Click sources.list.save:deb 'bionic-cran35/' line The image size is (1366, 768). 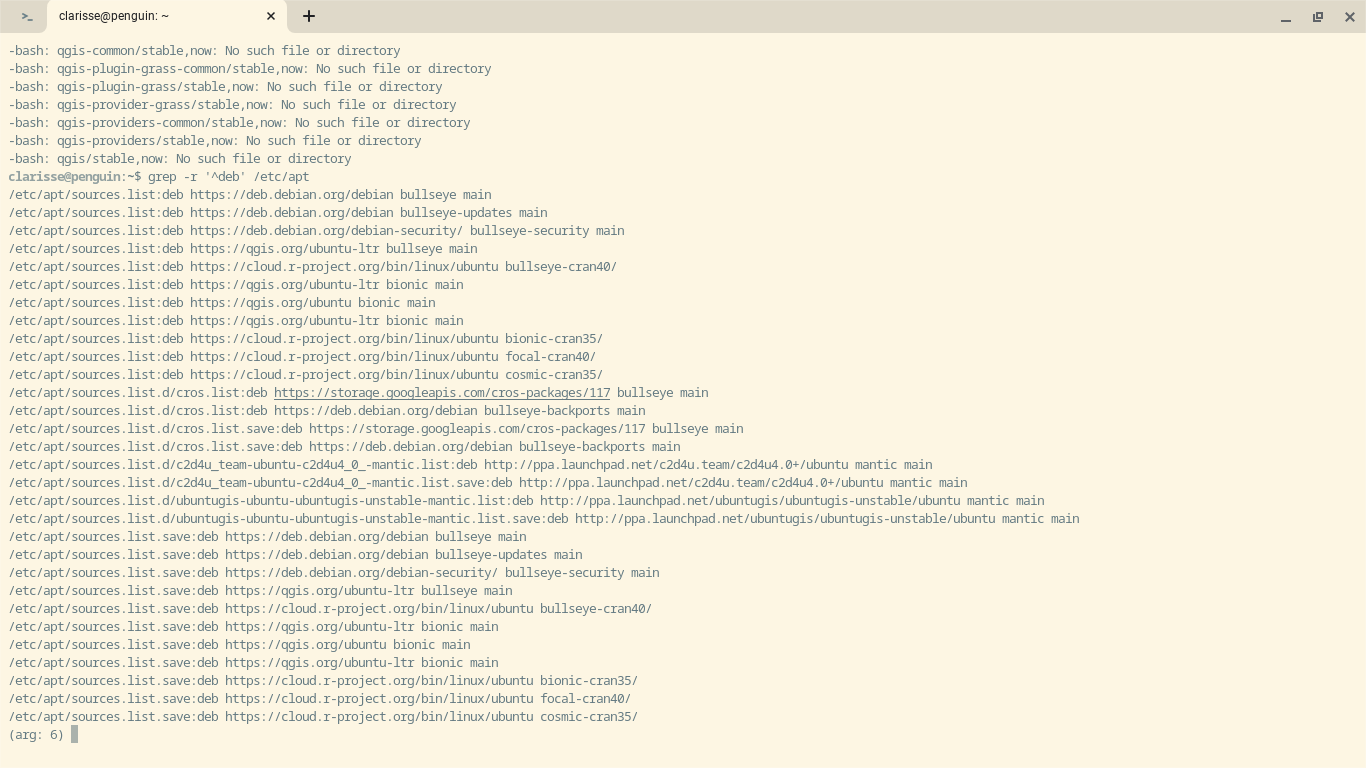click(x=323, y=681)
